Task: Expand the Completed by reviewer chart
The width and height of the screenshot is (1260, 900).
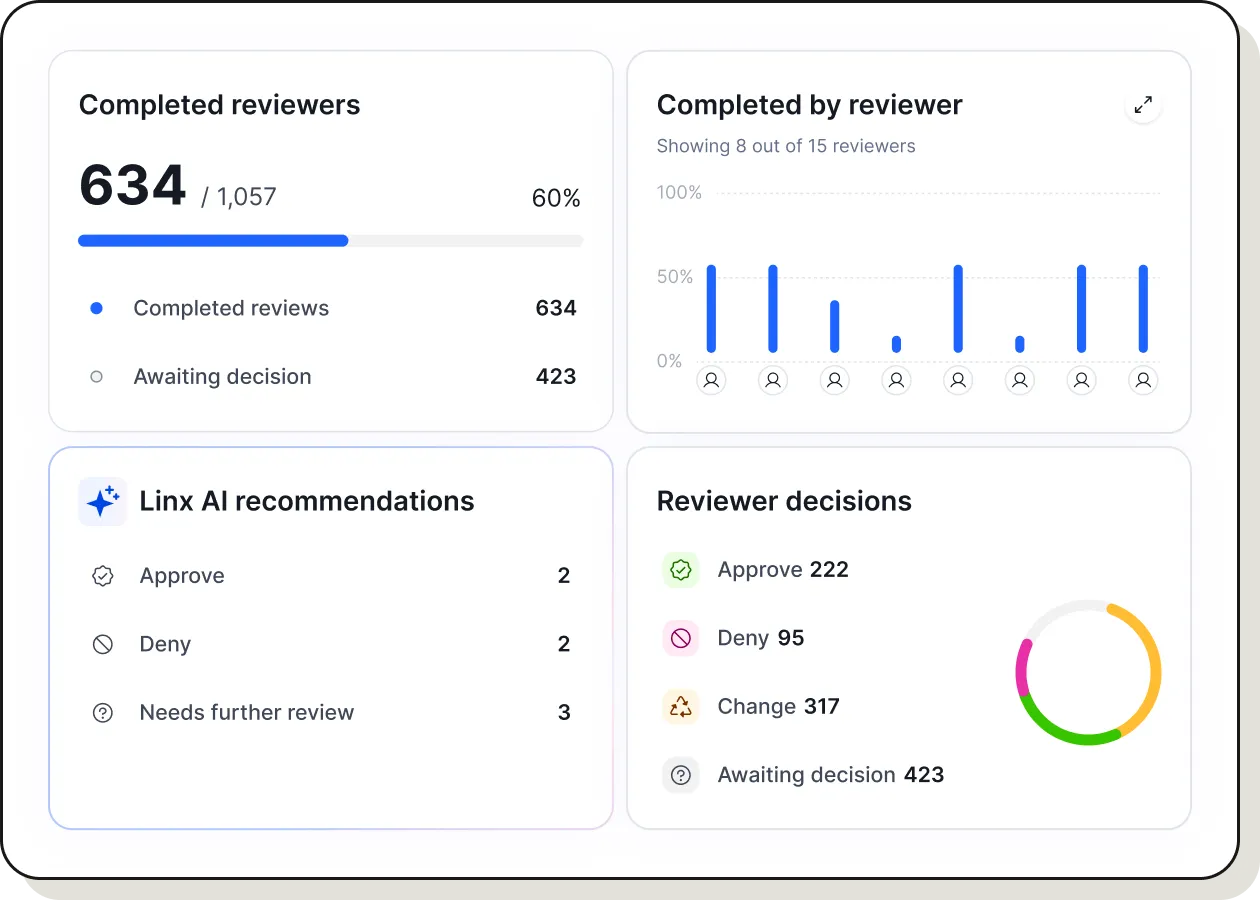Action: point(1143,105)
